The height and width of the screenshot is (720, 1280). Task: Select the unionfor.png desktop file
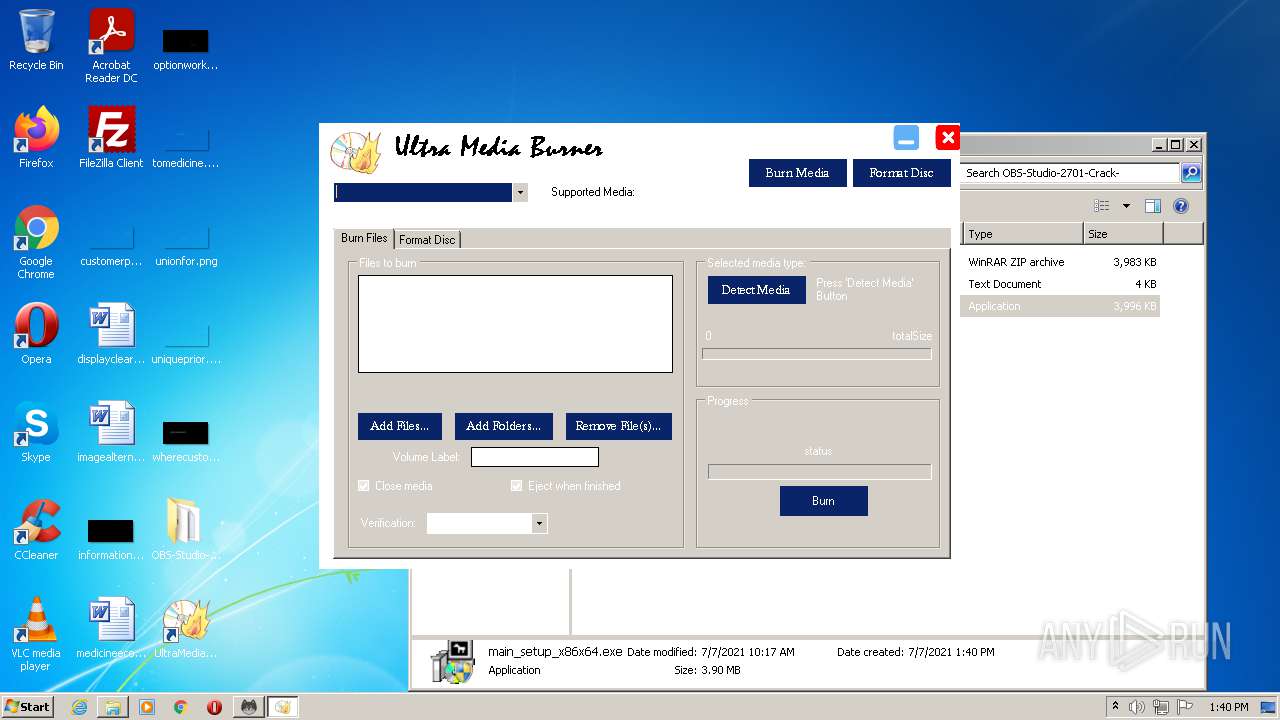coord(186,246)
